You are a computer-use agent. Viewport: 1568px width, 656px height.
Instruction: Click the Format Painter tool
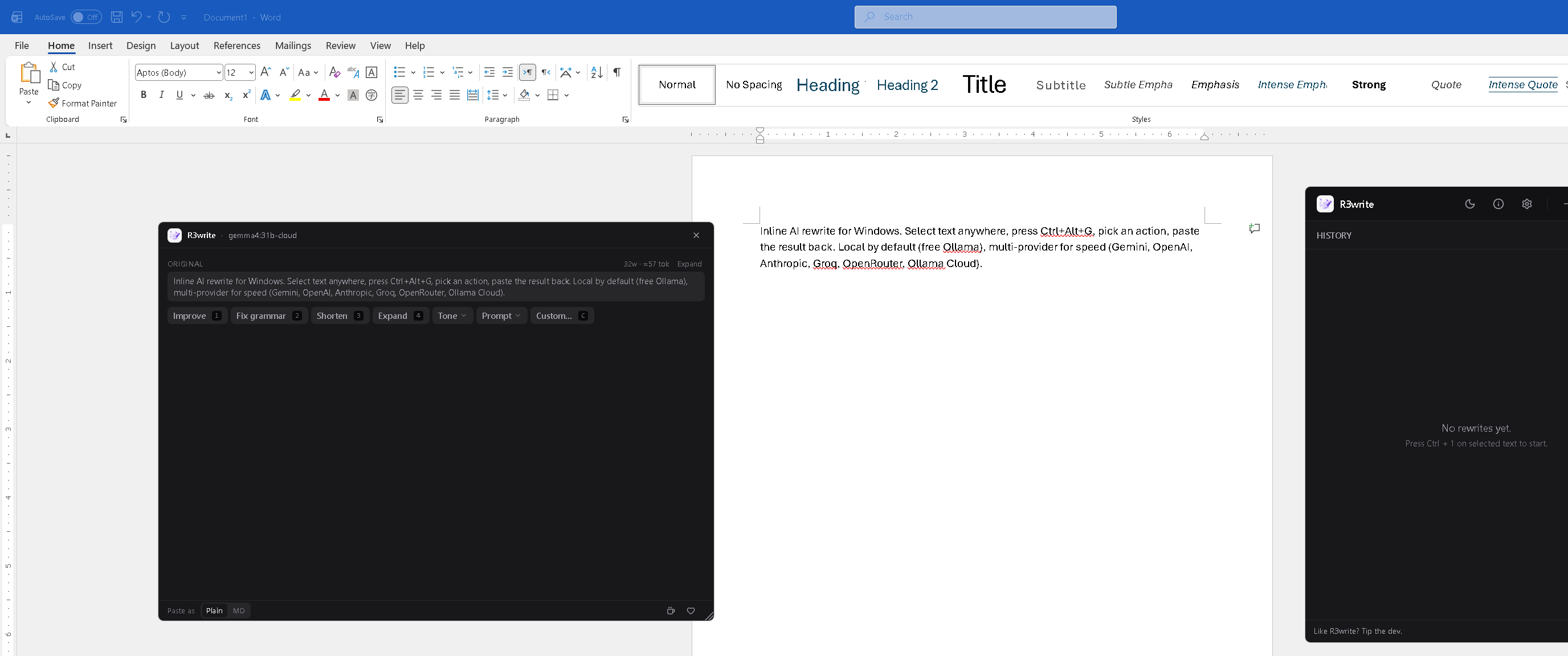(83, 104)
